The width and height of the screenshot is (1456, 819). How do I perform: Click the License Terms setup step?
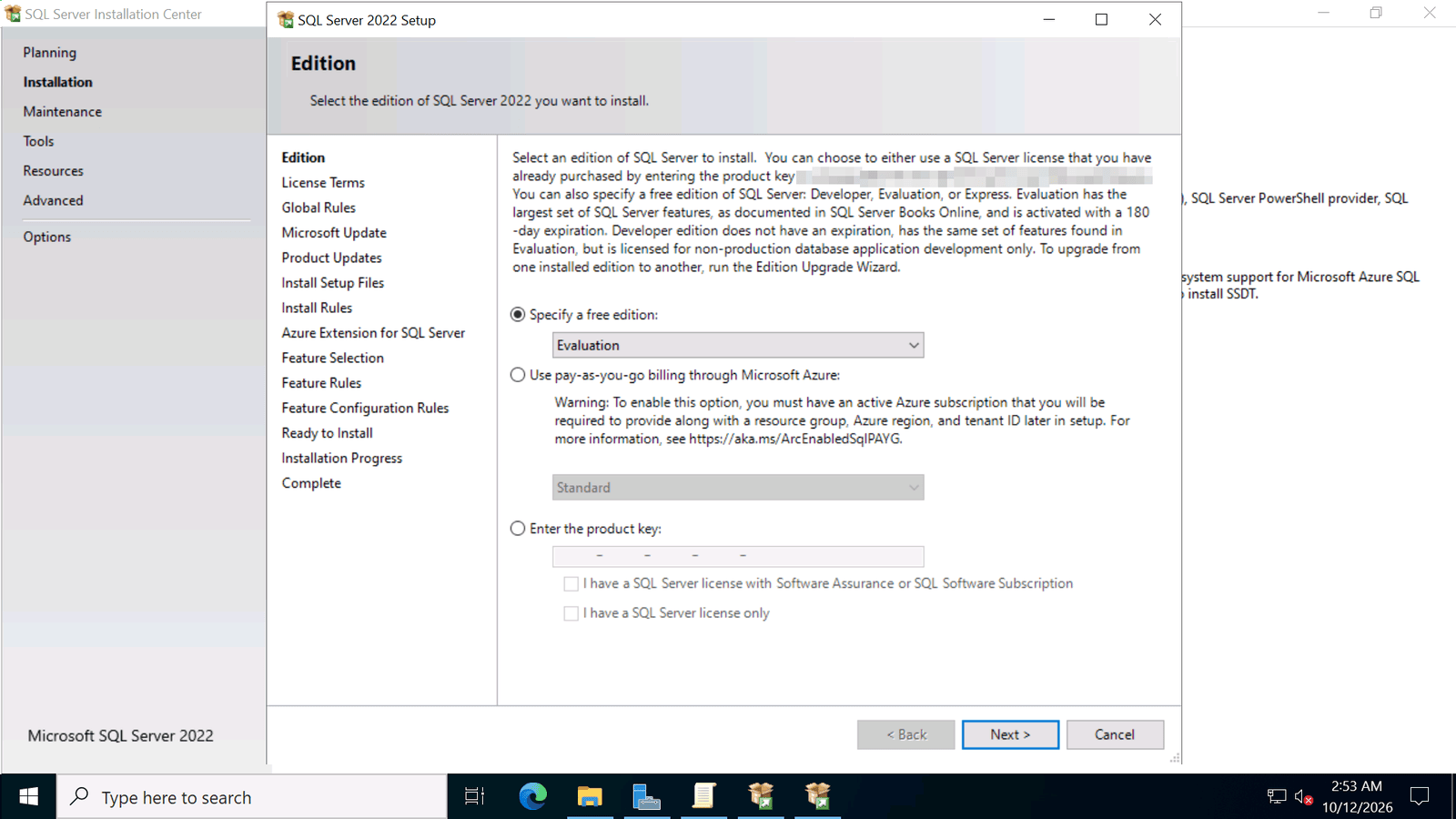[x=323, y=183]
